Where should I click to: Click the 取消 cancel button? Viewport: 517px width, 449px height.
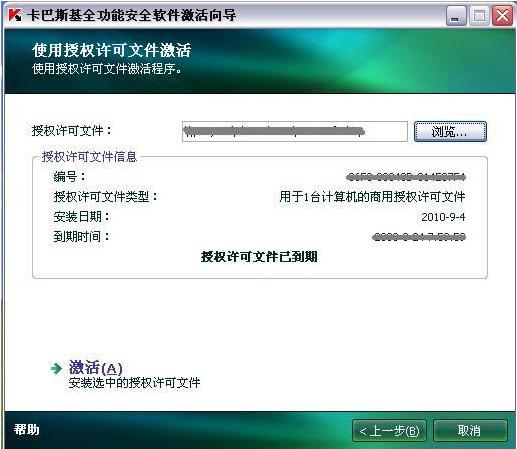click(x=470, y=431)
